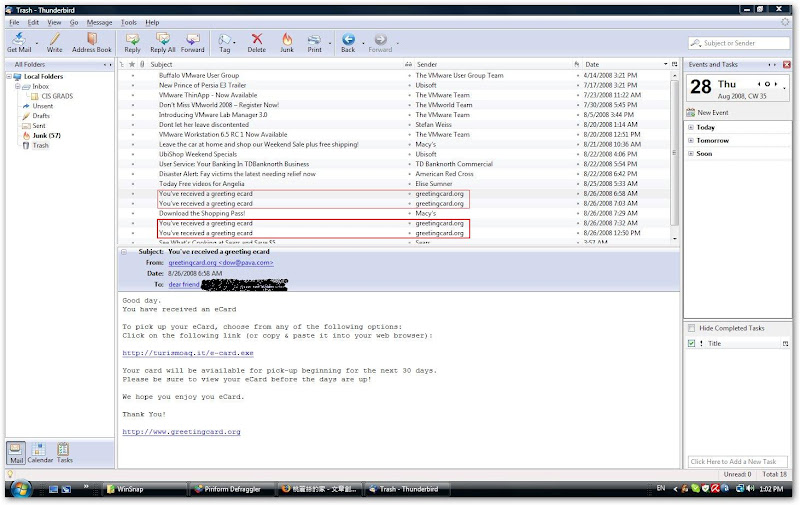This screenshot has height=505, width=800.
Task: Forward the selected message
Action: 193,40
